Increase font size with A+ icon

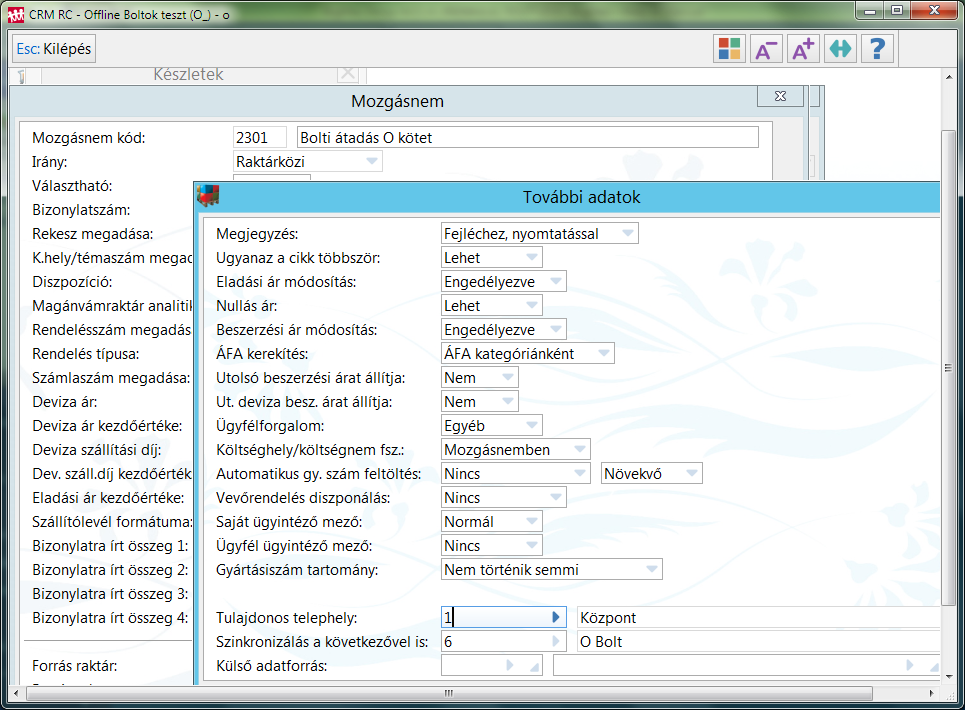pos(802,49)
